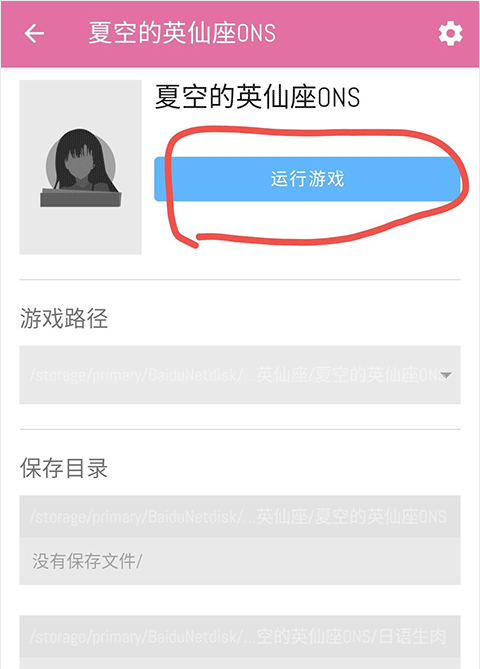
Task: Tap the 保存目录 section label
Action: 64,468
